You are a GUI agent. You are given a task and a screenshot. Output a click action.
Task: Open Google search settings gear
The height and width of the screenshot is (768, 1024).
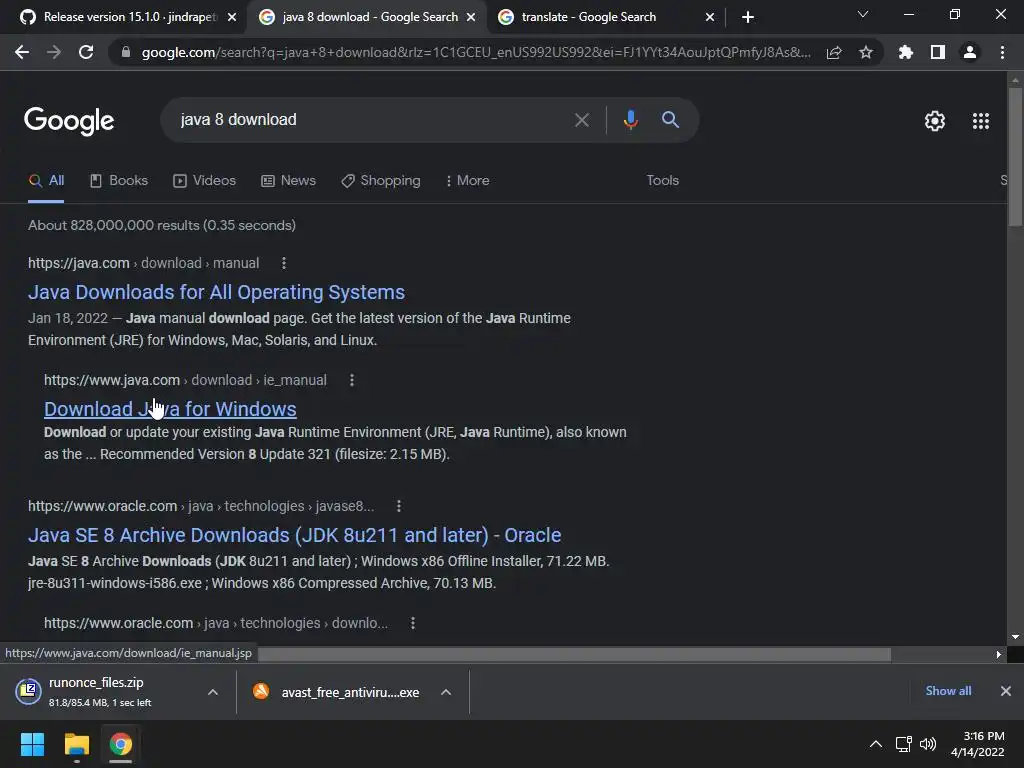point(935,121)
